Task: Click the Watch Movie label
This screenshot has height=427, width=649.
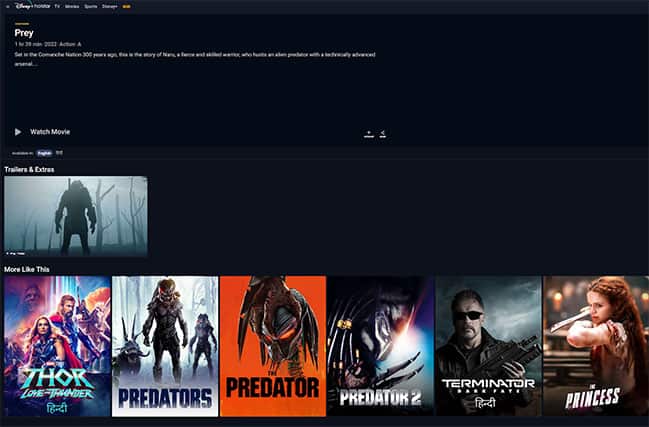Action: [x=50, y=132]
